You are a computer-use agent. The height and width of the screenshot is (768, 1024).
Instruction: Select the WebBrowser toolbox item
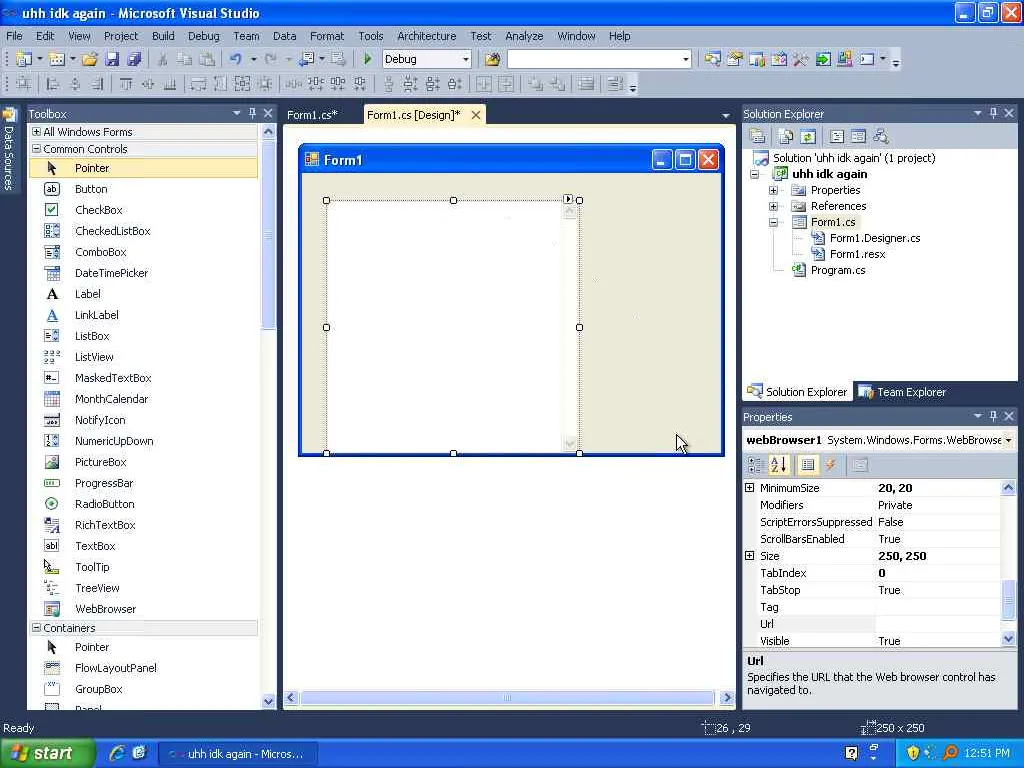[105, 609]
